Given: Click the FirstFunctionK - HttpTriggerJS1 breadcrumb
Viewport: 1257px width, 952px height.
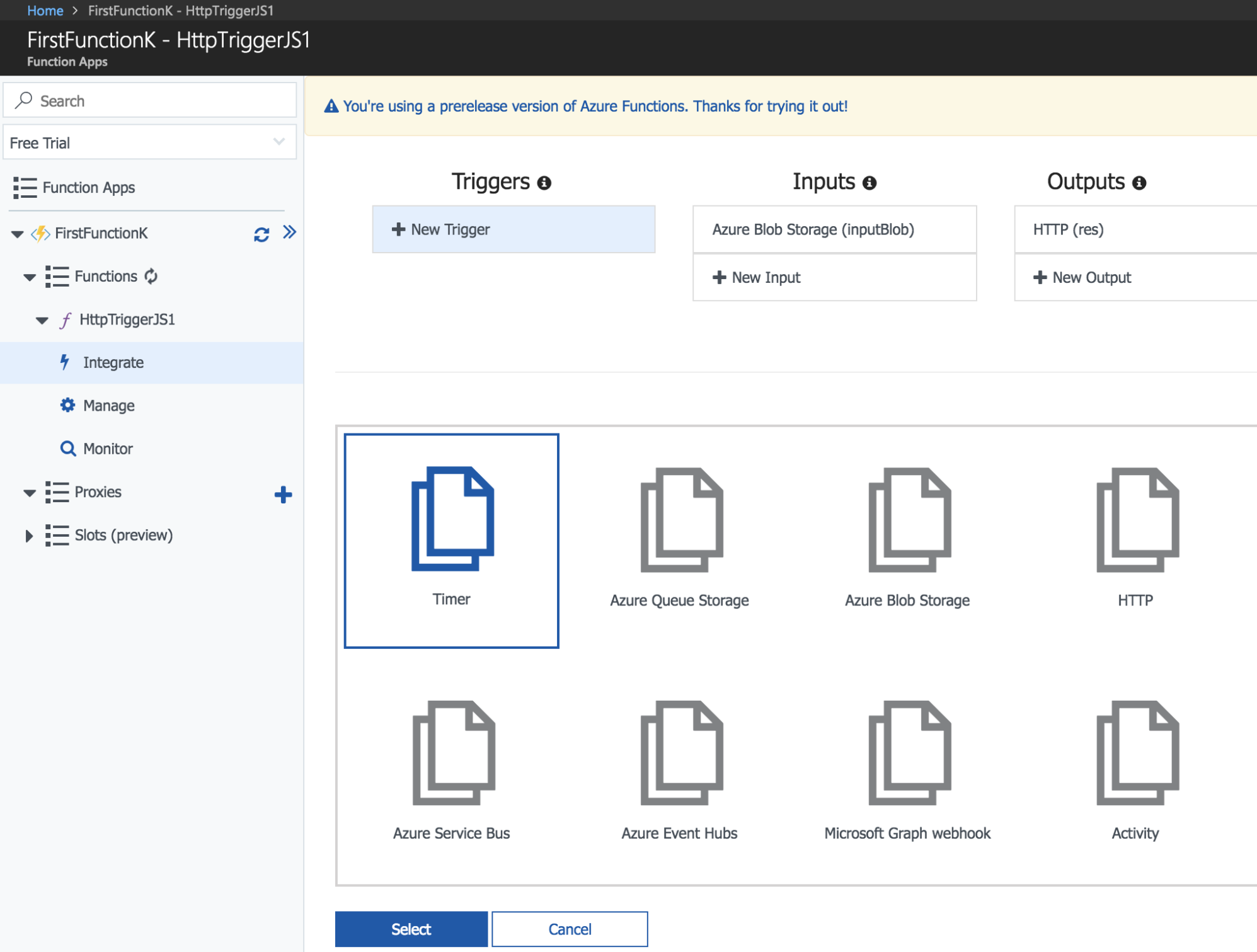Looking at the screenshot, I should (x=180, y=10).
